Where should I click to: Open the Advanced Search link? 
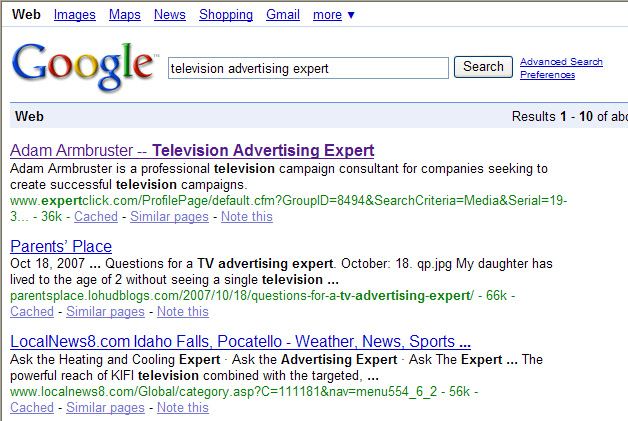tap(561, 62)
